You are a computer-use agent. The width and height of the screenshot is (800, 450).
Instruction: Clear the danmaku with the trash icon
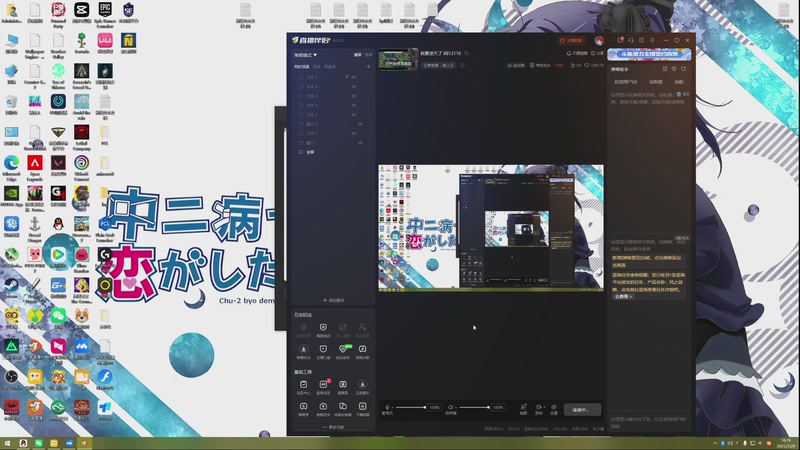coord(679,94)
